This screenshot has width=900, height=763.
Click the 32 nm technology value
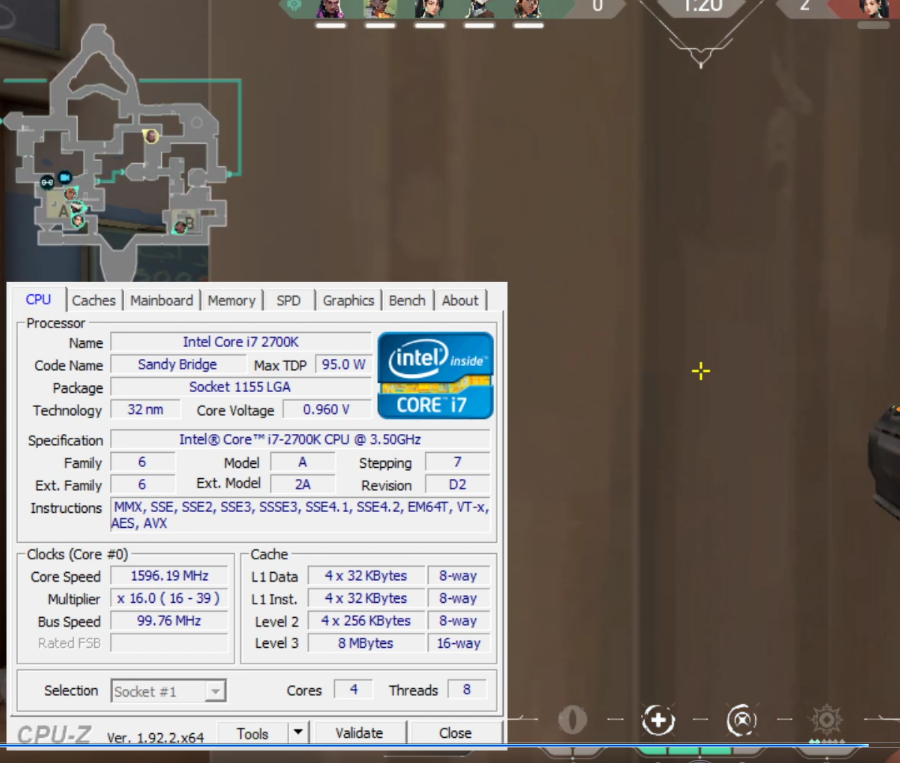tap(145, 409)
